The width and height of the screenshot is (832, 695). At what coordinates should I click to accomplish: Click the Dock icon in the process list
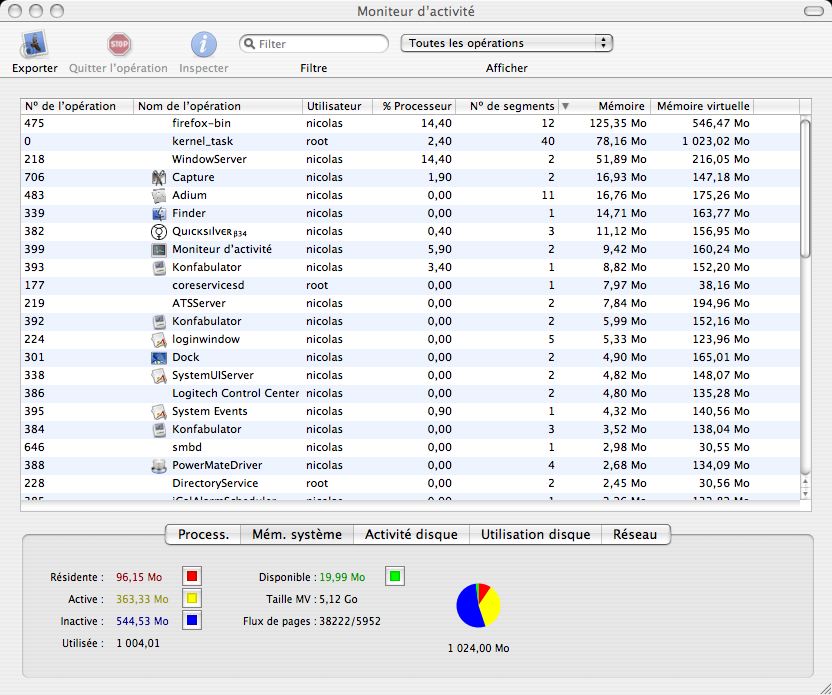tap(159, 358)
